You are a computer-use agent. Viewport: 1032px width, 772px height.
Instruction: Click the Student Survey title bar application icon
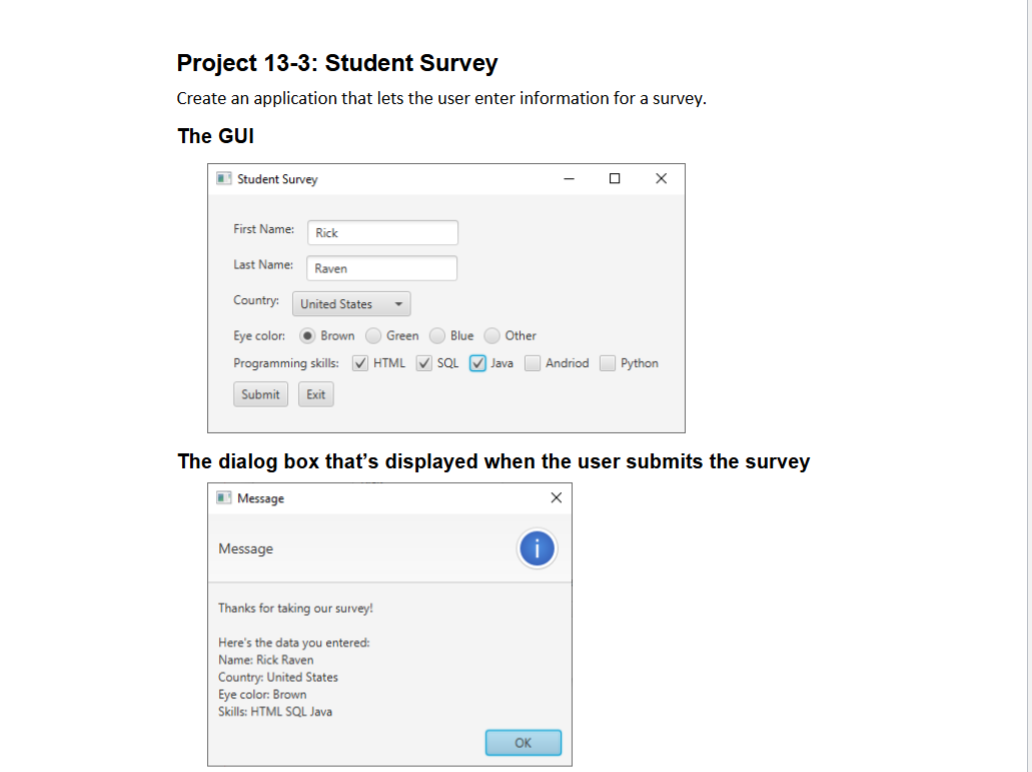click(224, 178)
